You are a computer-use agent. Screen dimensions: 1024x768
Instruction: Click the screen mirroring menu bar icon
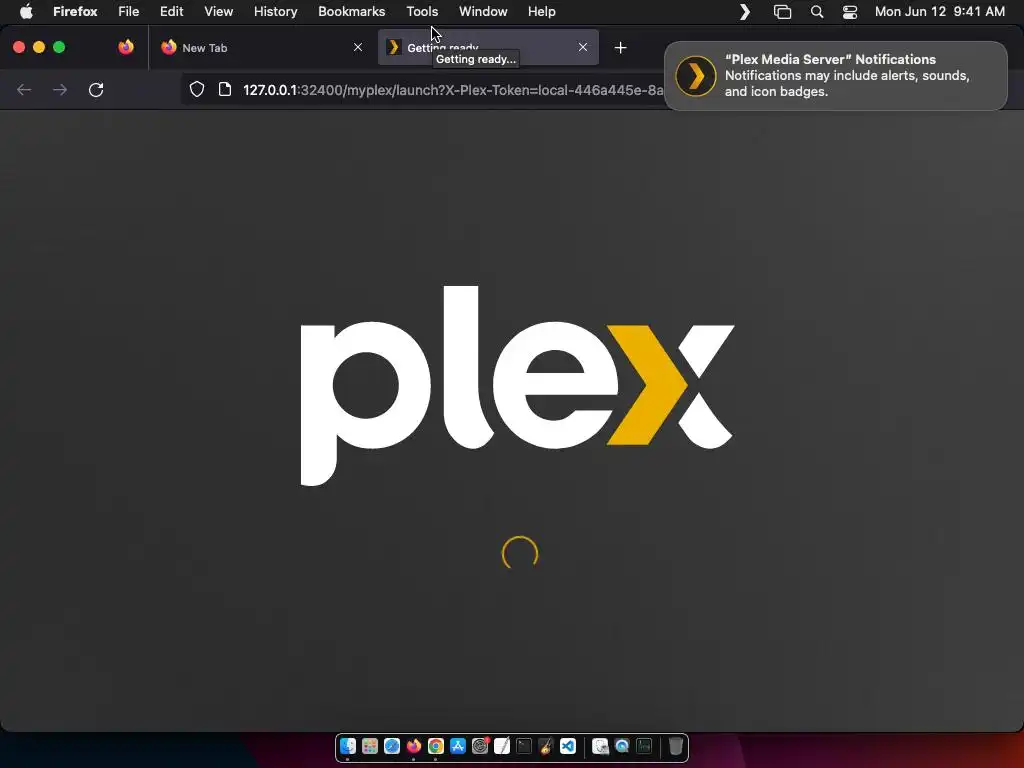(x=782, y=12)
